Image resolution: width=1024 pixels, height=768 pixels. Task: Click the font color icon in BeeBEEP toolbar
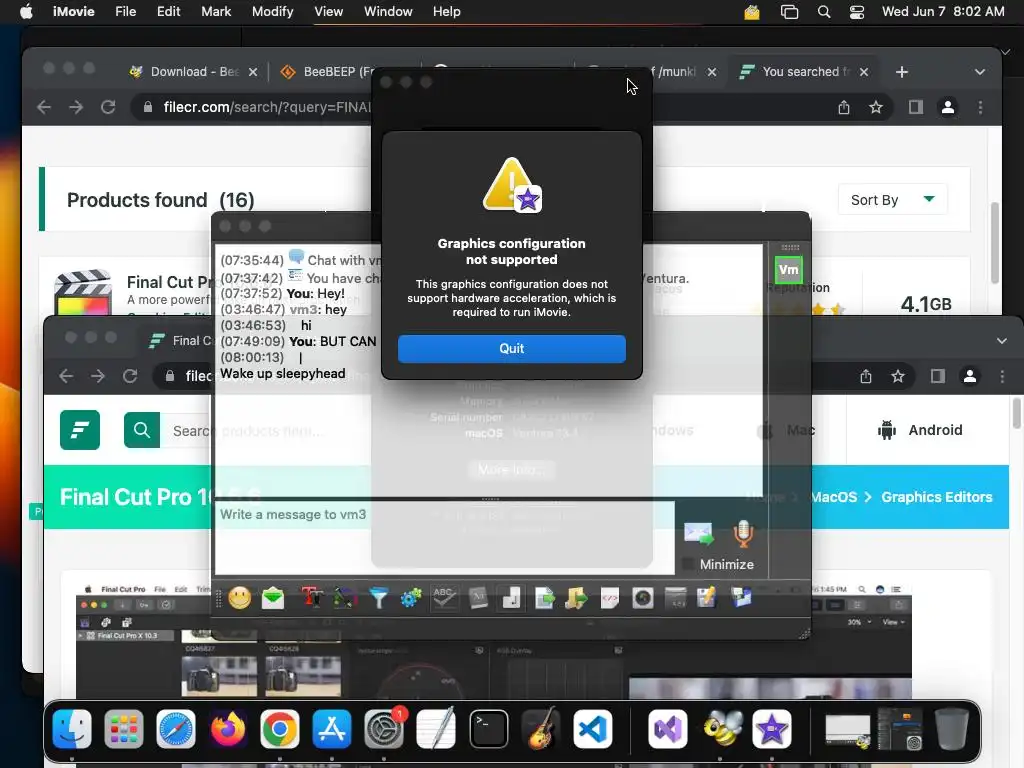coord(345,598)
